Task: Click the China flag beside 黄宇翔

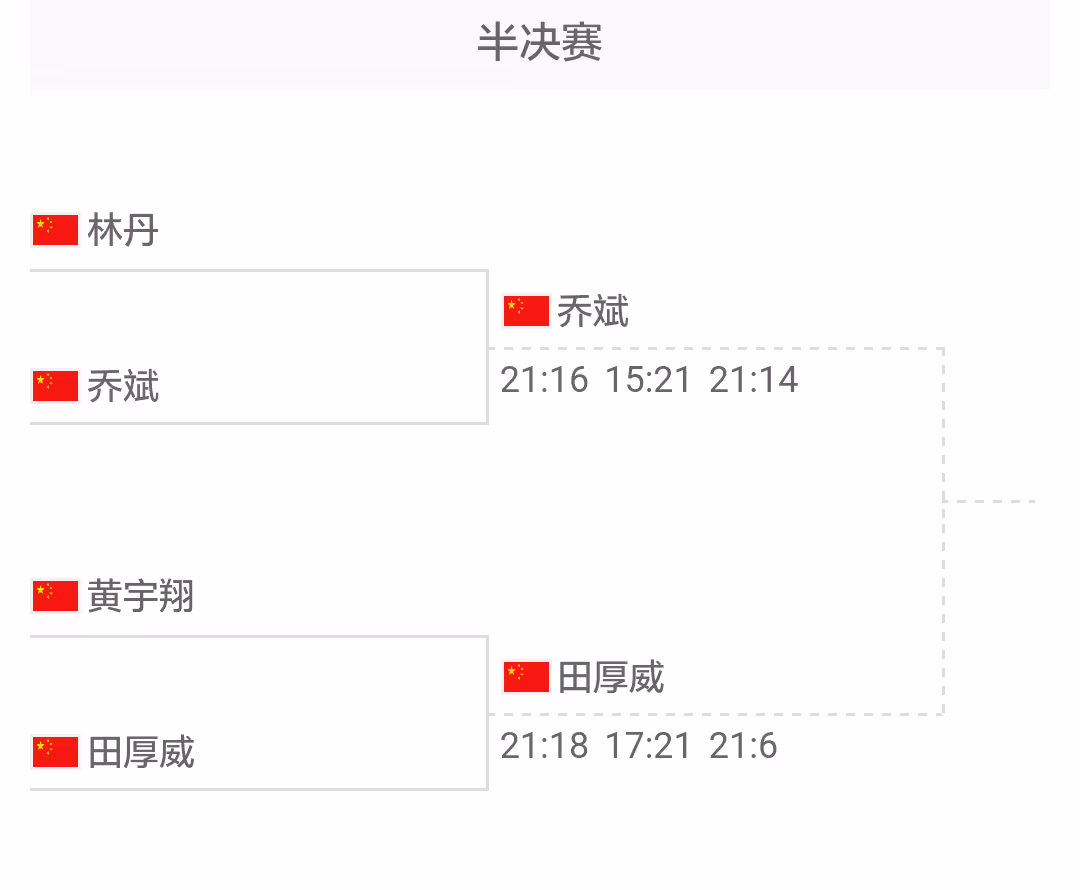Action: 55,596
